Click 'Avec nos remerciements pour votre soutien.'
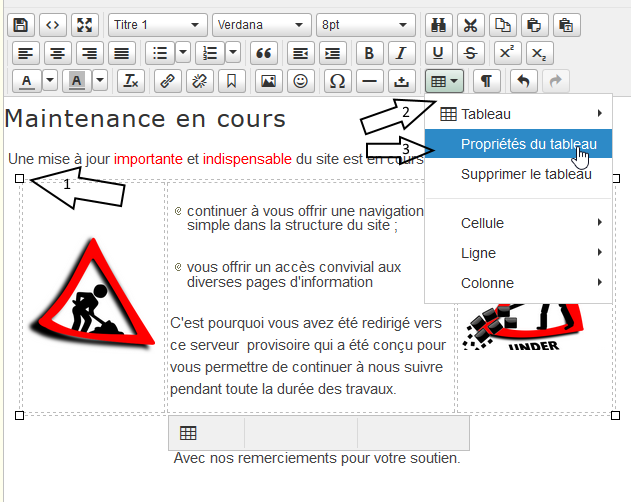Viewport: 631px width, 502px height. pos(317,458)
